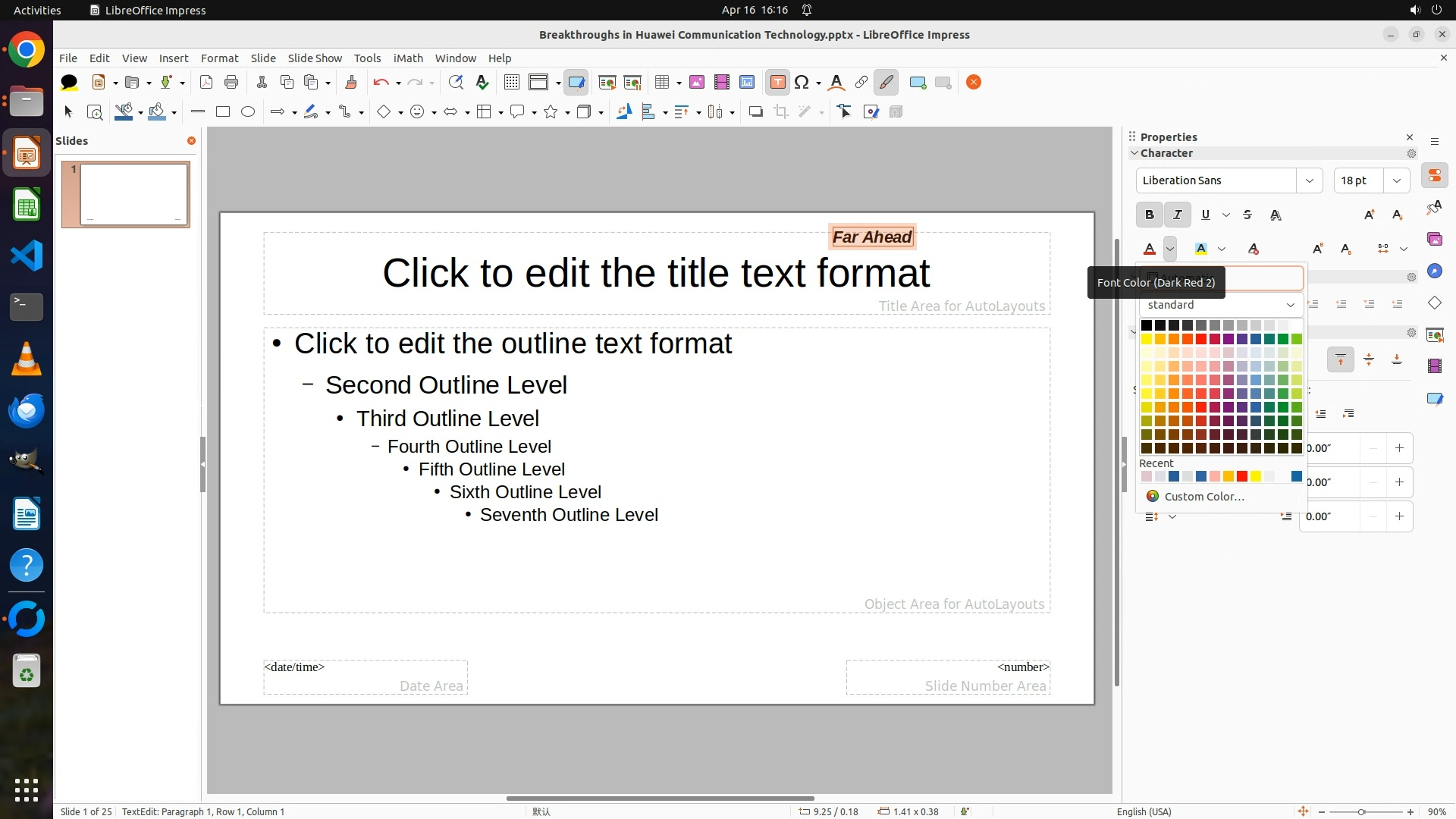Toggle Italic in the Character panel

1178,215
